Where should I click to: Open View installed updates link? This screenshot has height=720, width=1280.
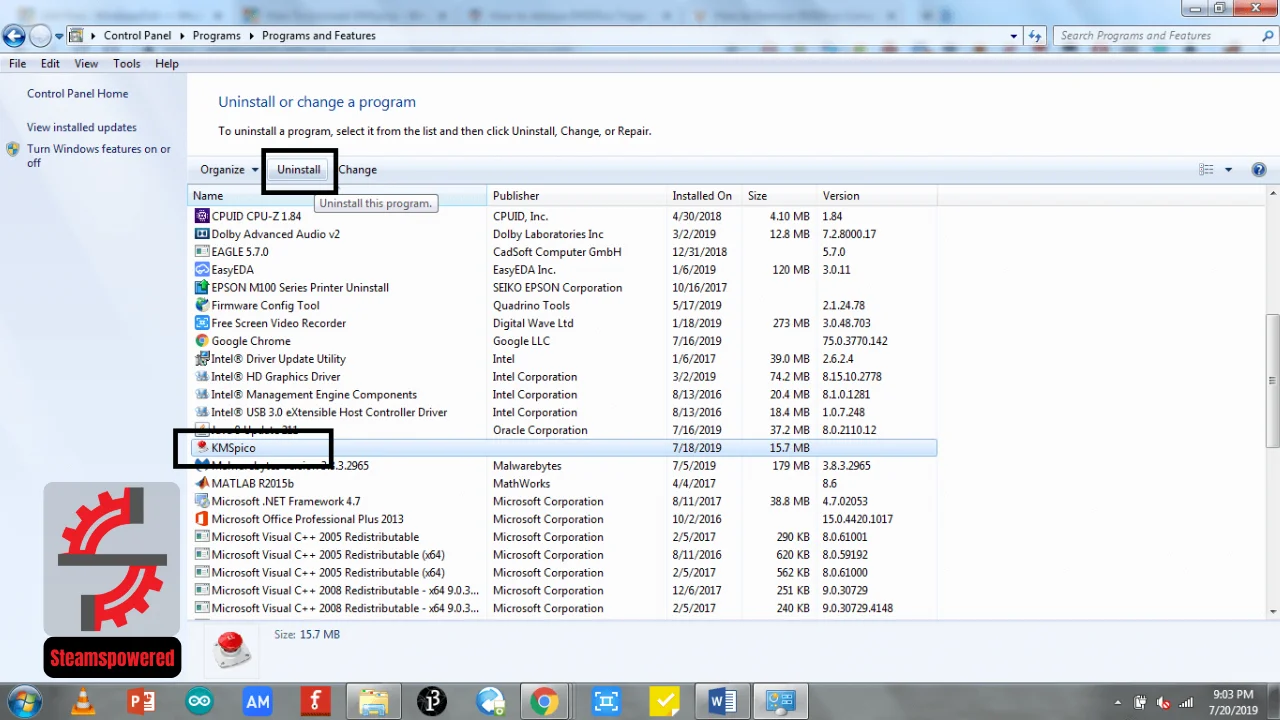pos(82,128)
